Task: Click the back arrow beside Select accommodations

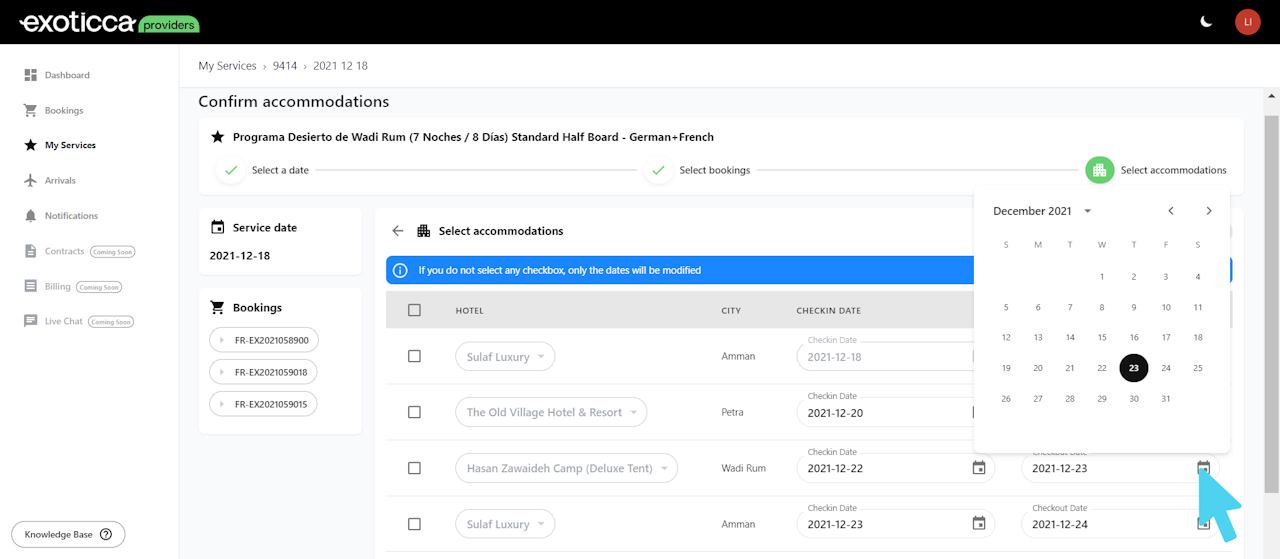Action: click(x=398, y=231)
